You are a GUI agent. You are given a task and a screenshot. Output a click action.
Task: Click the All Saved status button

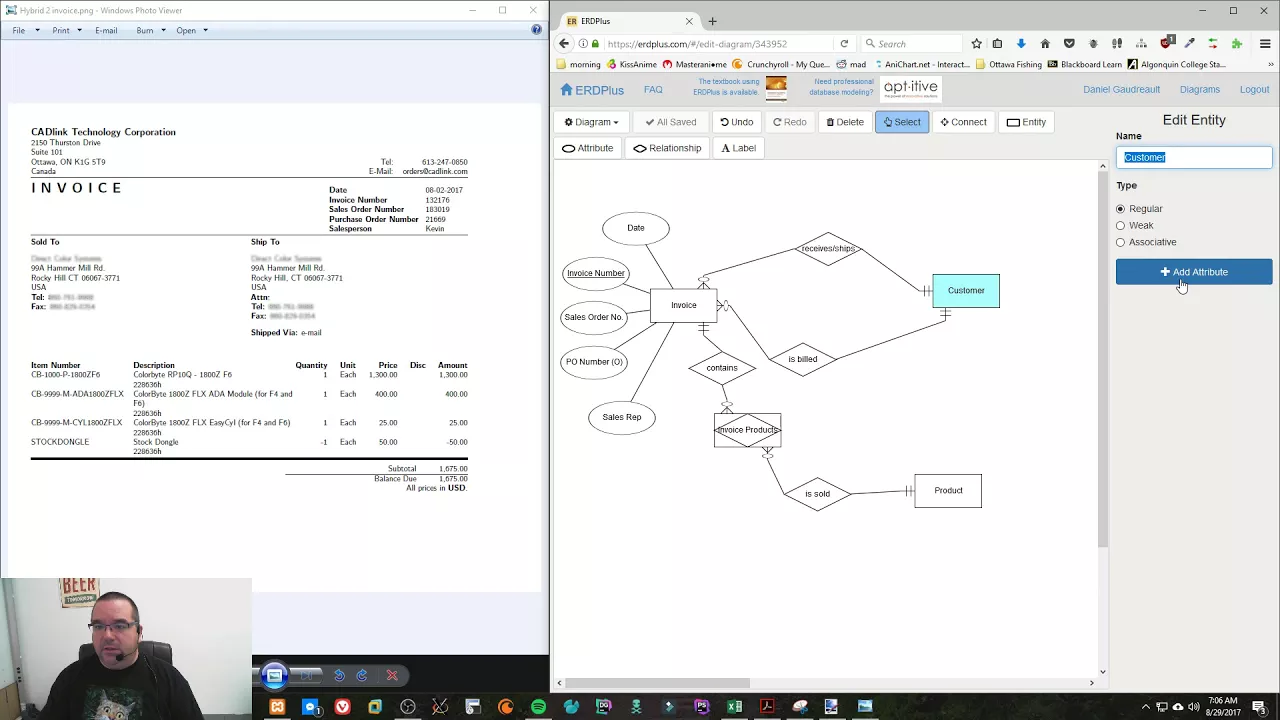[x=671, y=122]
